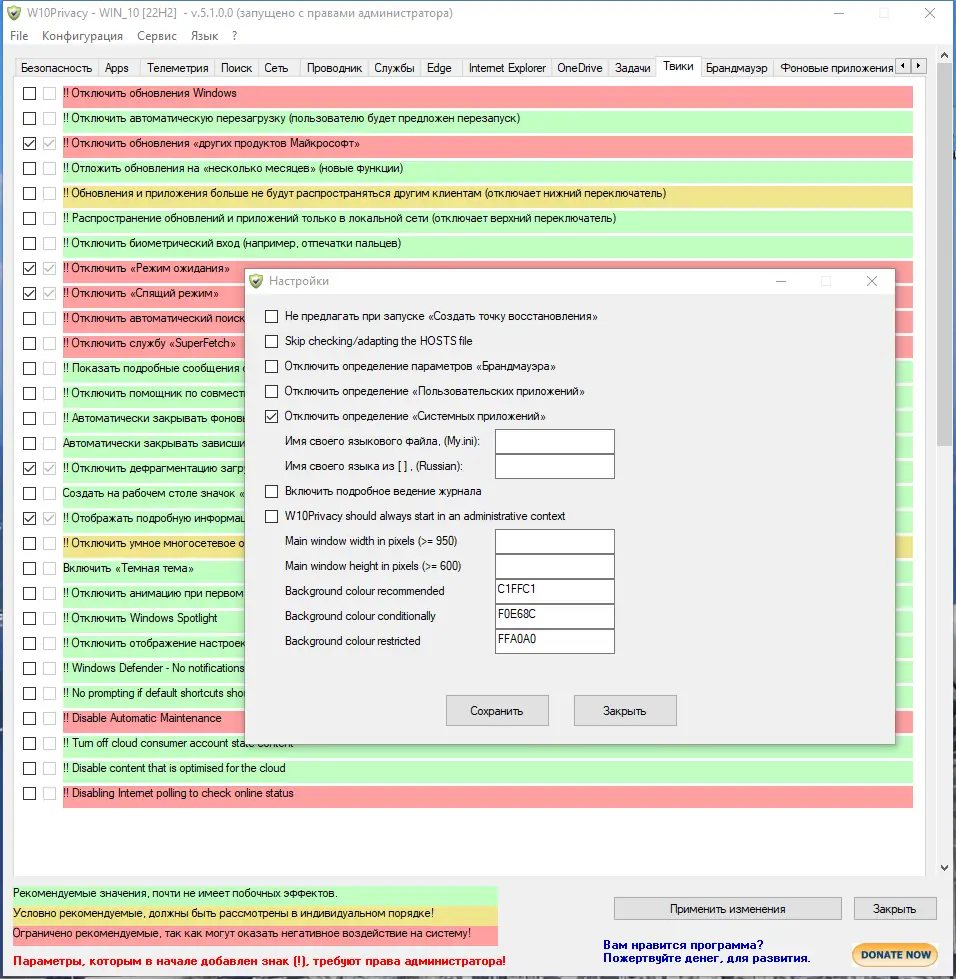Uncheck first checkbox for Отключить «Спящий режим»

point(29,293)
